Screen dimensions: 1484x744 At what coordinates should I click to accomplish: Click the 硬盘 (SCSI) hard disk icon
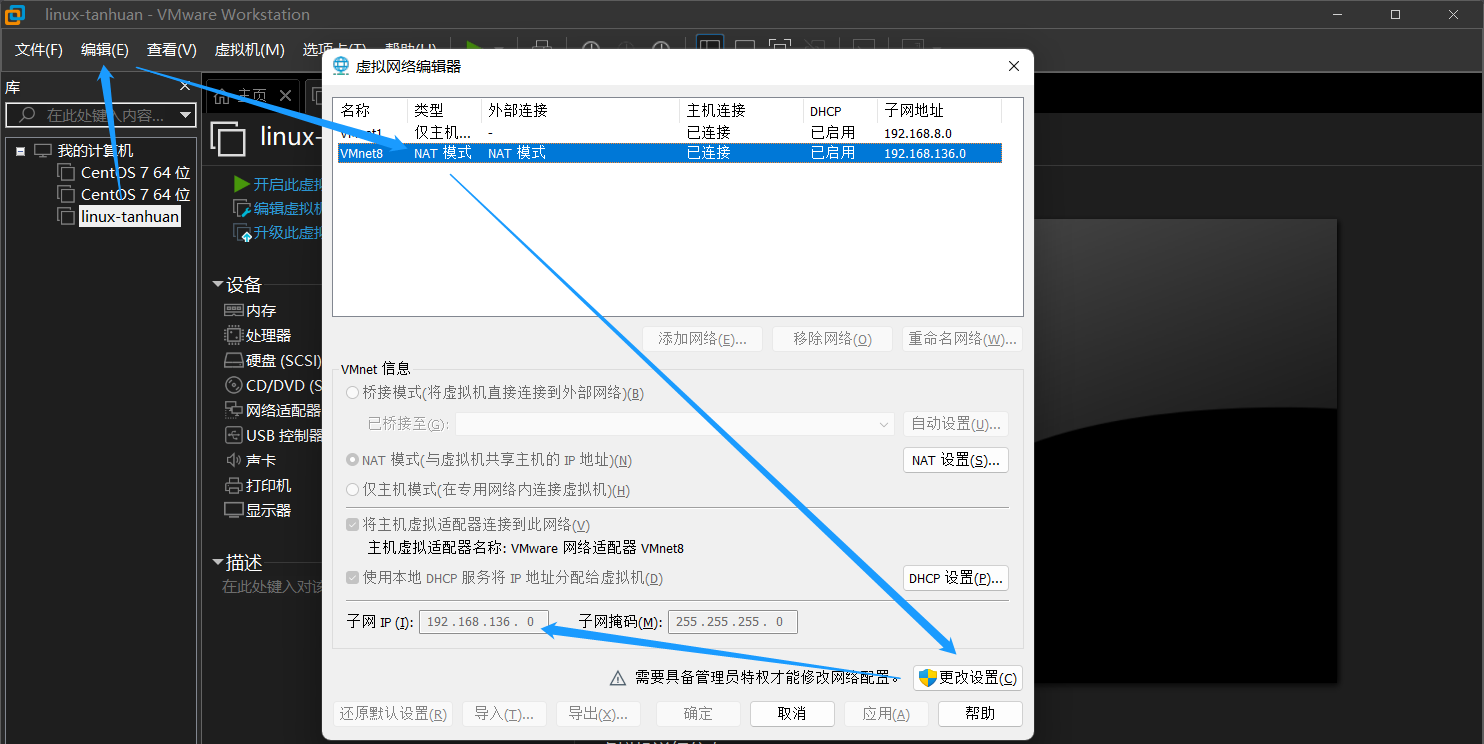(234, 360)
